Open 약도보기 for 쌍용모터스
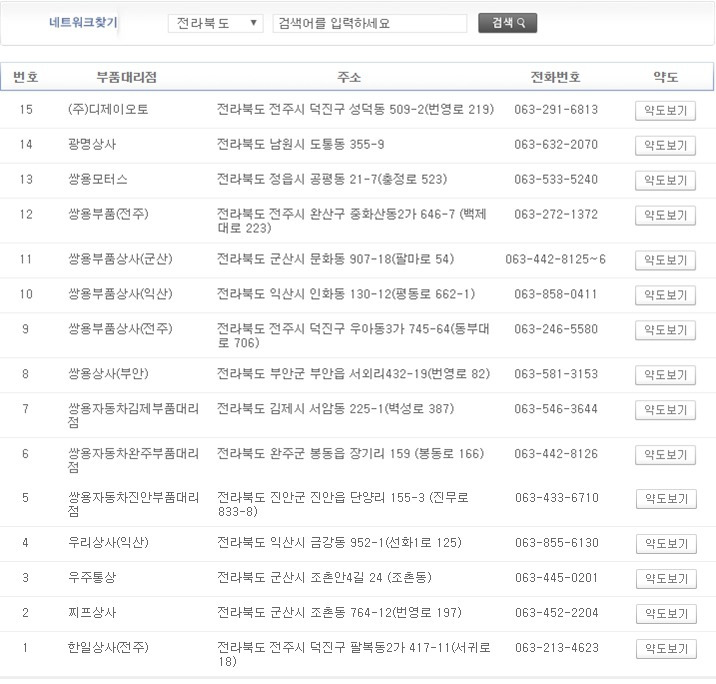716x684 pixels. pyautogui.click(x=665, y=180)
